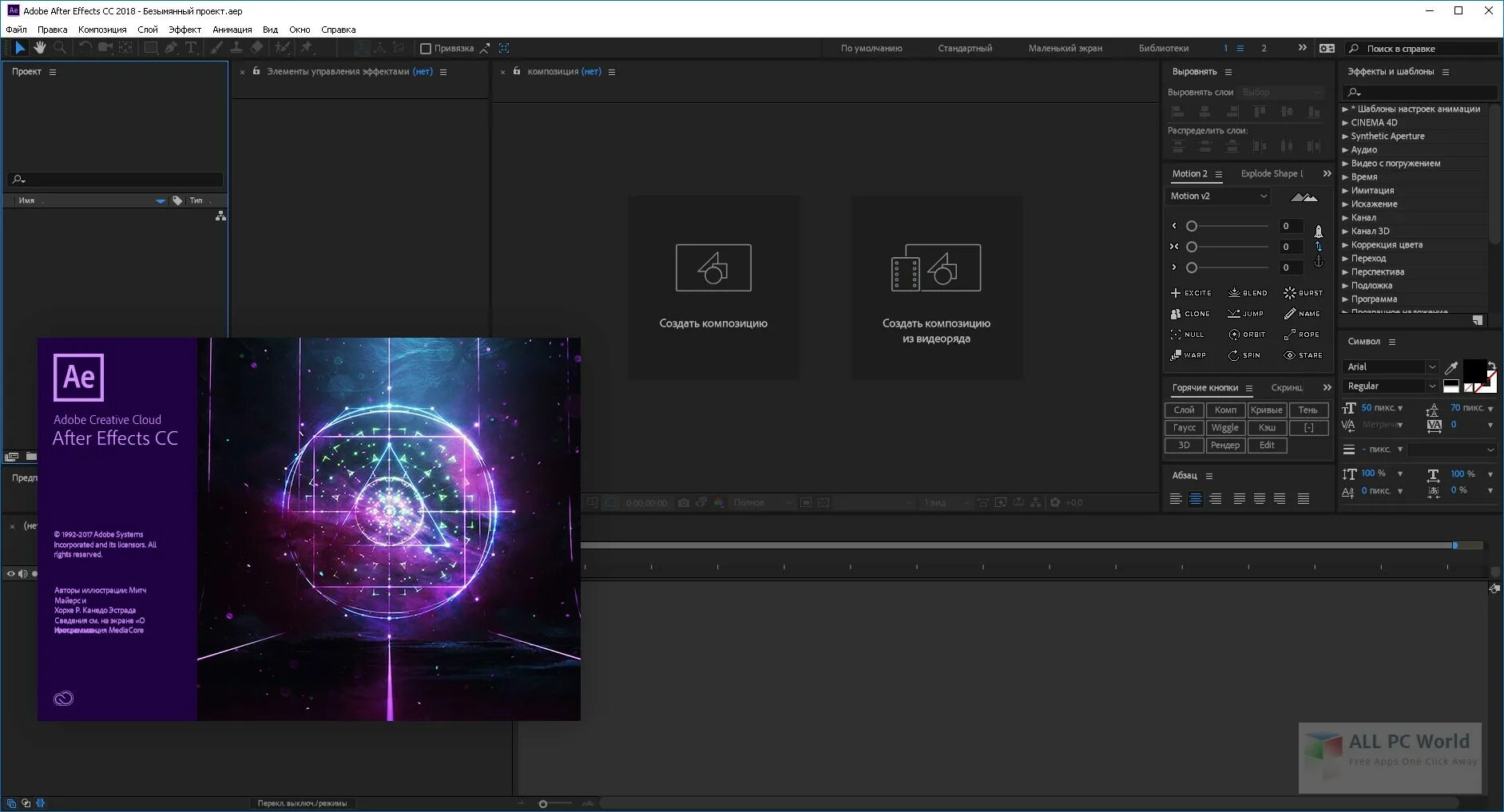Select the Puppet Pin tool

pos(307,48)
